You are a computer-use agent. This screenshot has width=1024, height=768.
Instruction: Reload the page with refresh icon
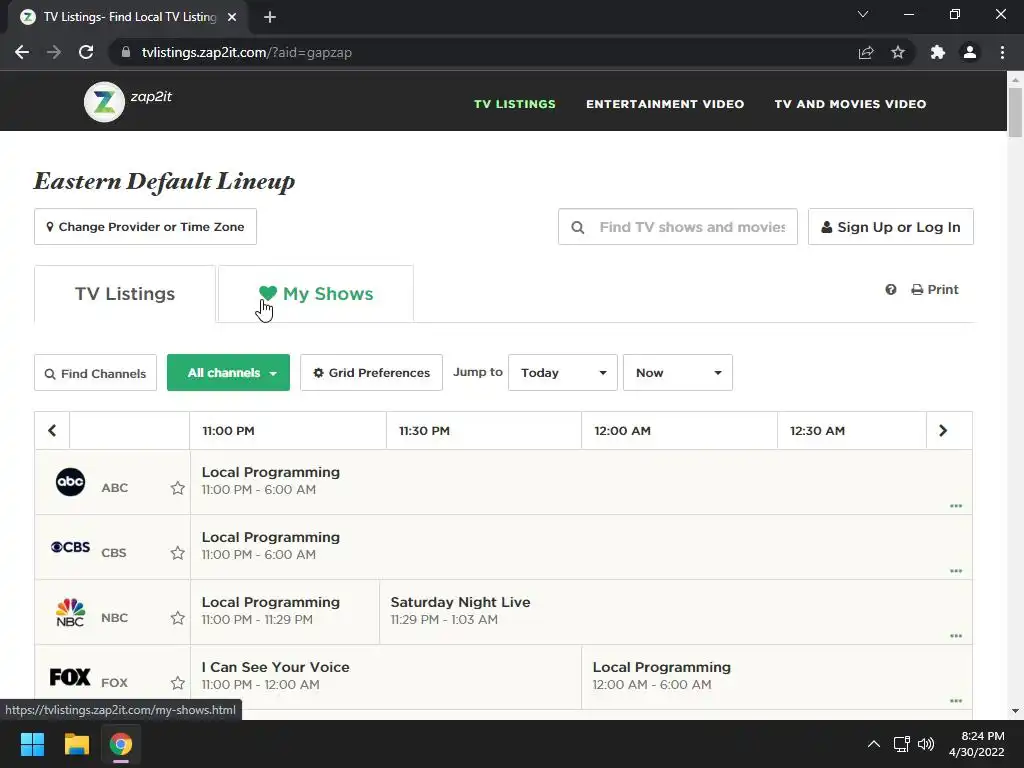point(86,52)
